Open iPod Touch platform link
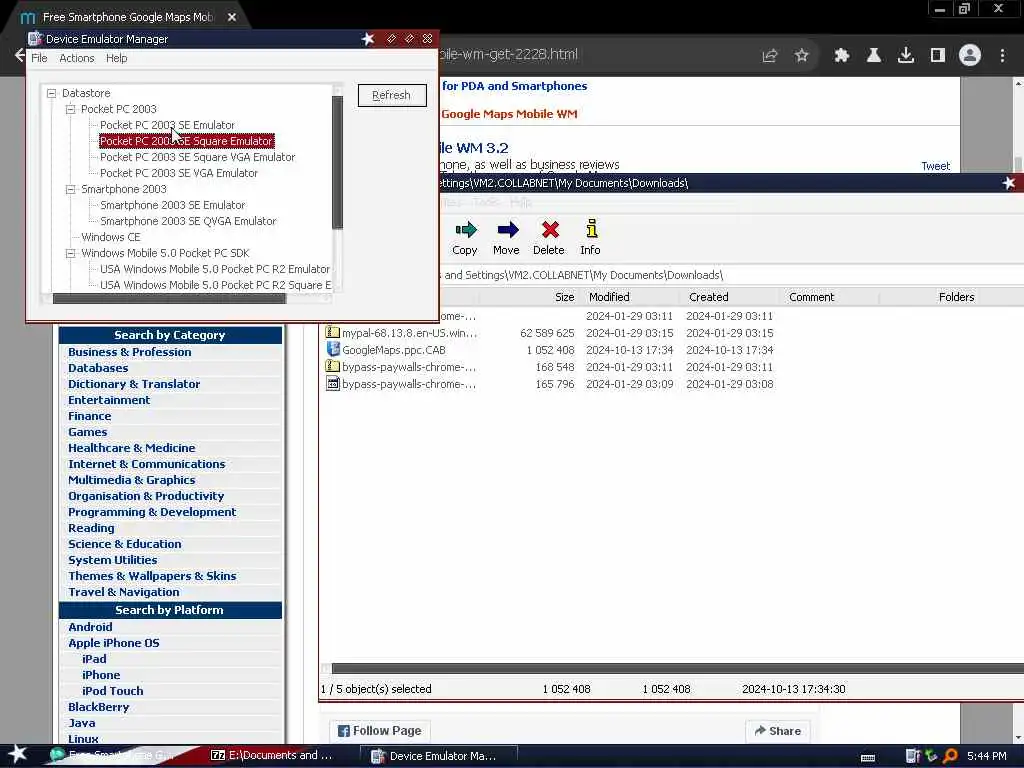 (x=112, y=691)
